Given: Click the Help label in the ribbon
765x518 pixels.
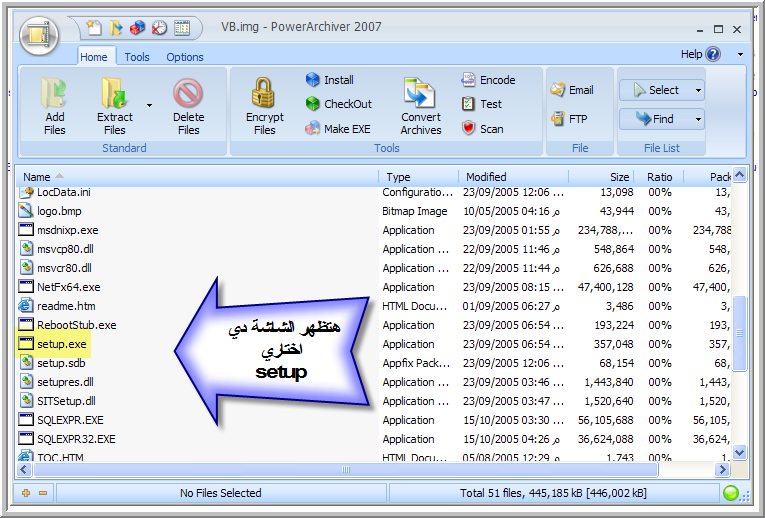Looking at the screenshot, I should pos(691,54).
